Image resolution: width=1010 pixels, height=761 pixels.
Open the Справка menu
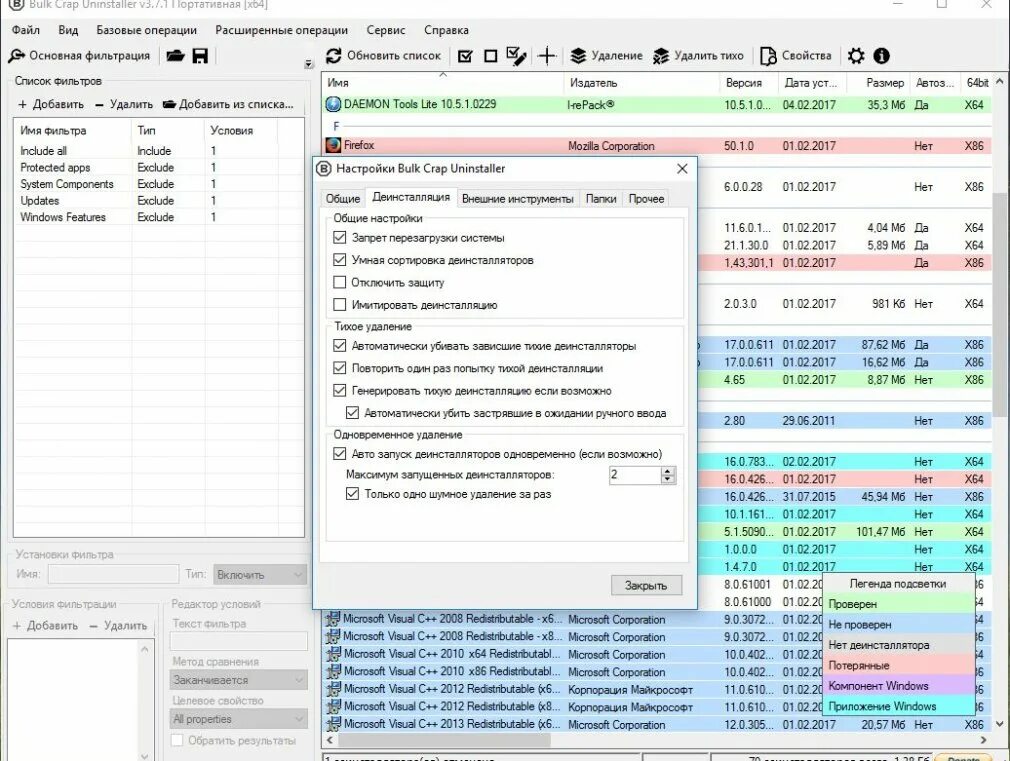[446, 30]
